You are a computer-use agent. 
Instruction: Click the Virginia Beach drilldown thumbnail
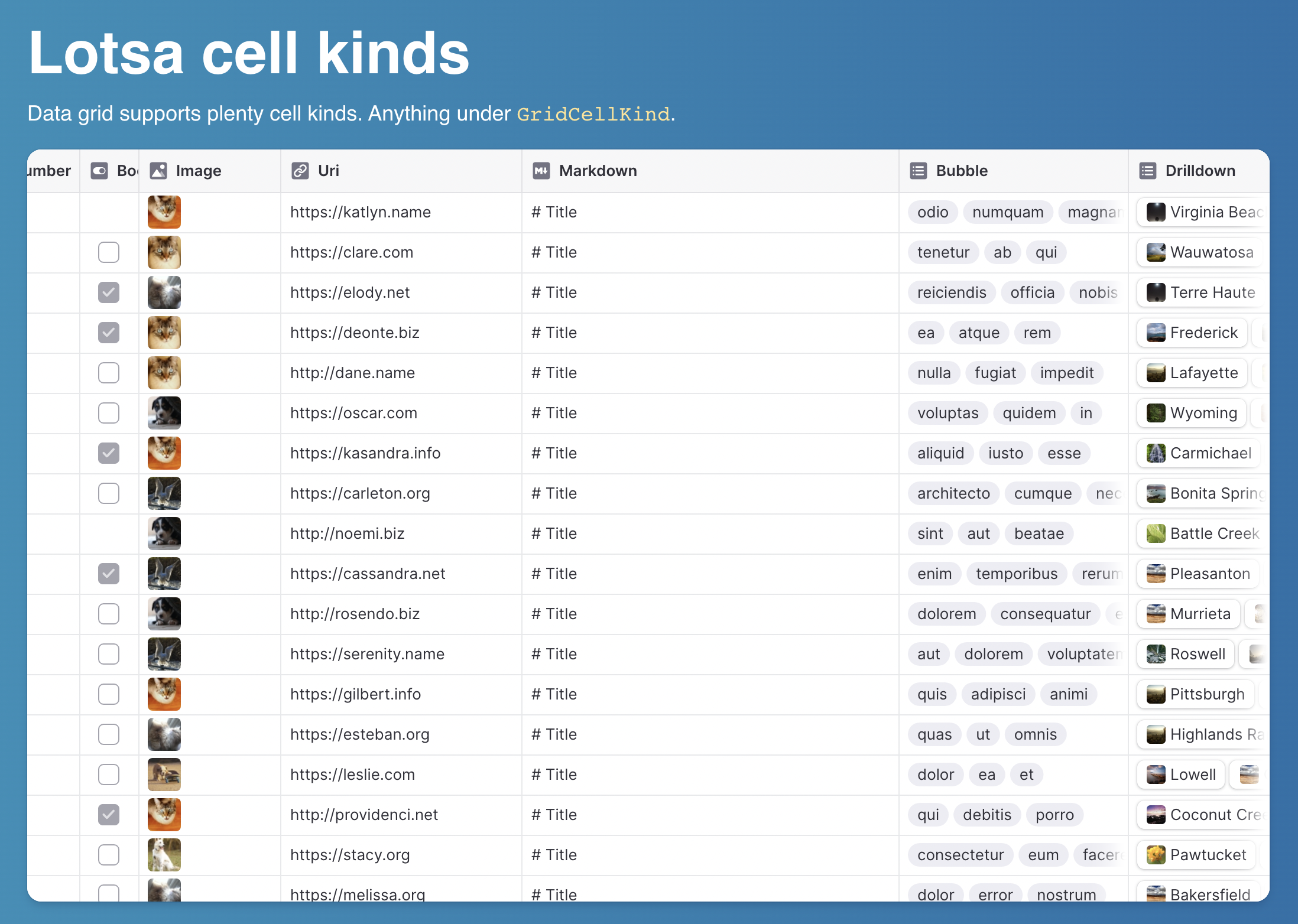(1156, 212)
